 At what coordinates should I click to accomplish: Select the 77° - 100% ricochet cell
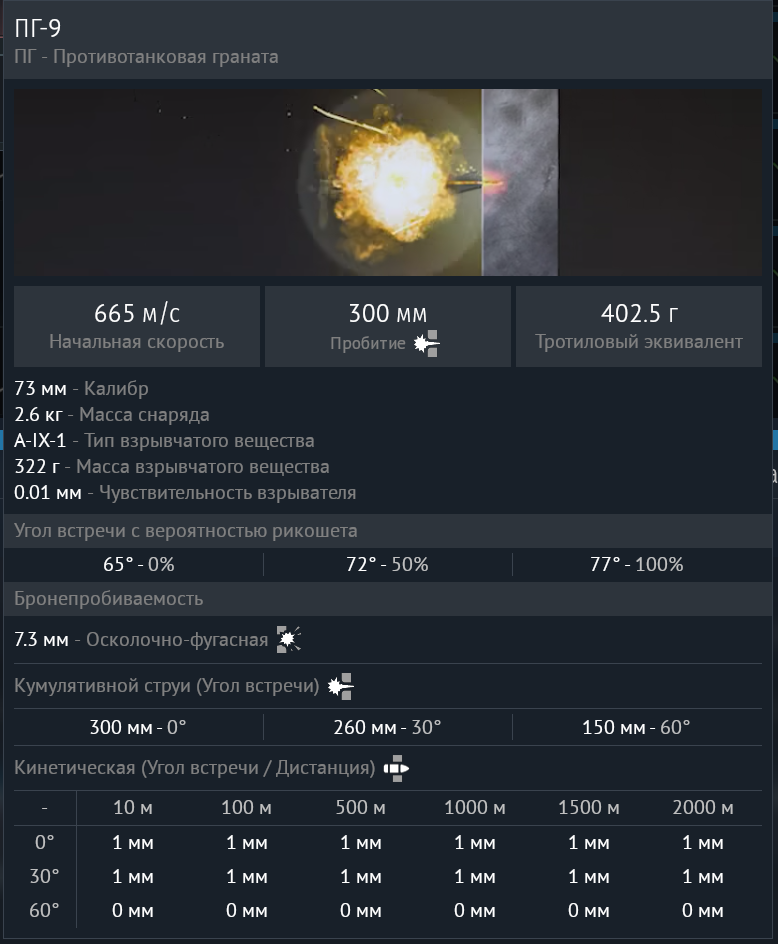click(x=636, y=564)
